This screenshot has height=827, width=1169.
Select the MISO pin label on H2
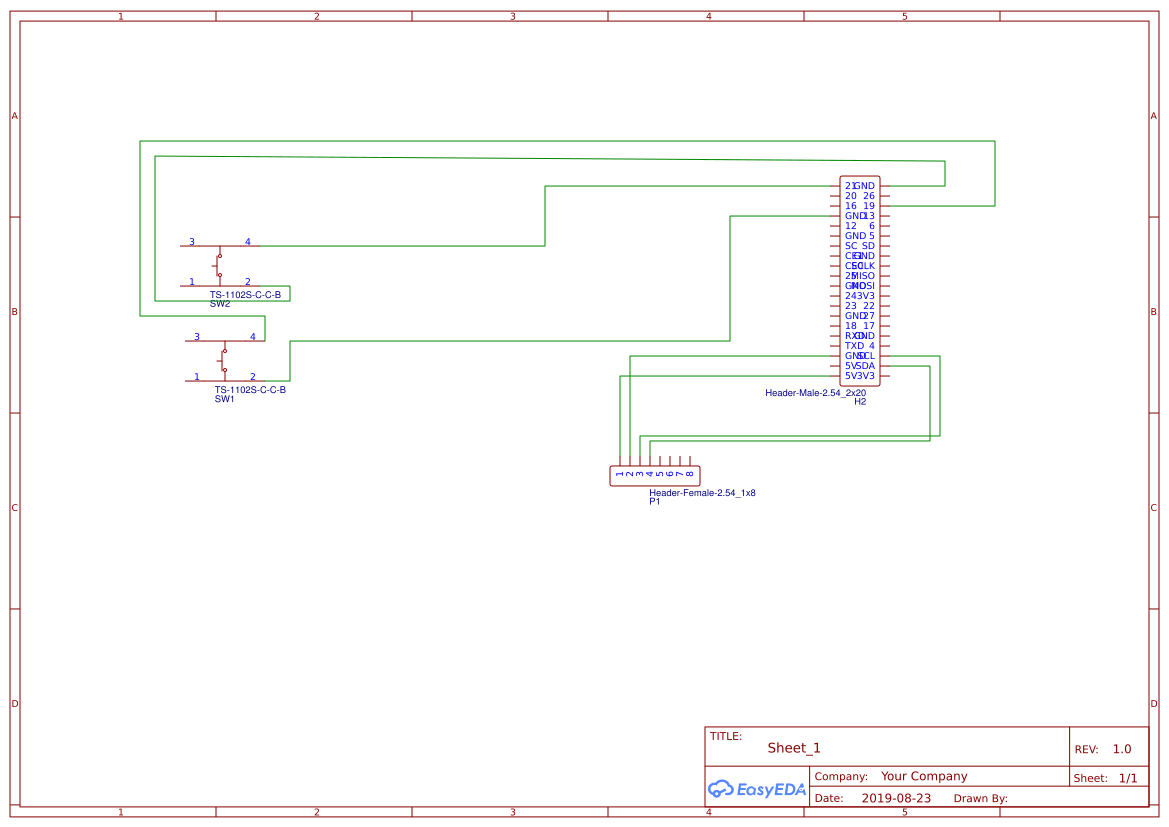[864, 276]
